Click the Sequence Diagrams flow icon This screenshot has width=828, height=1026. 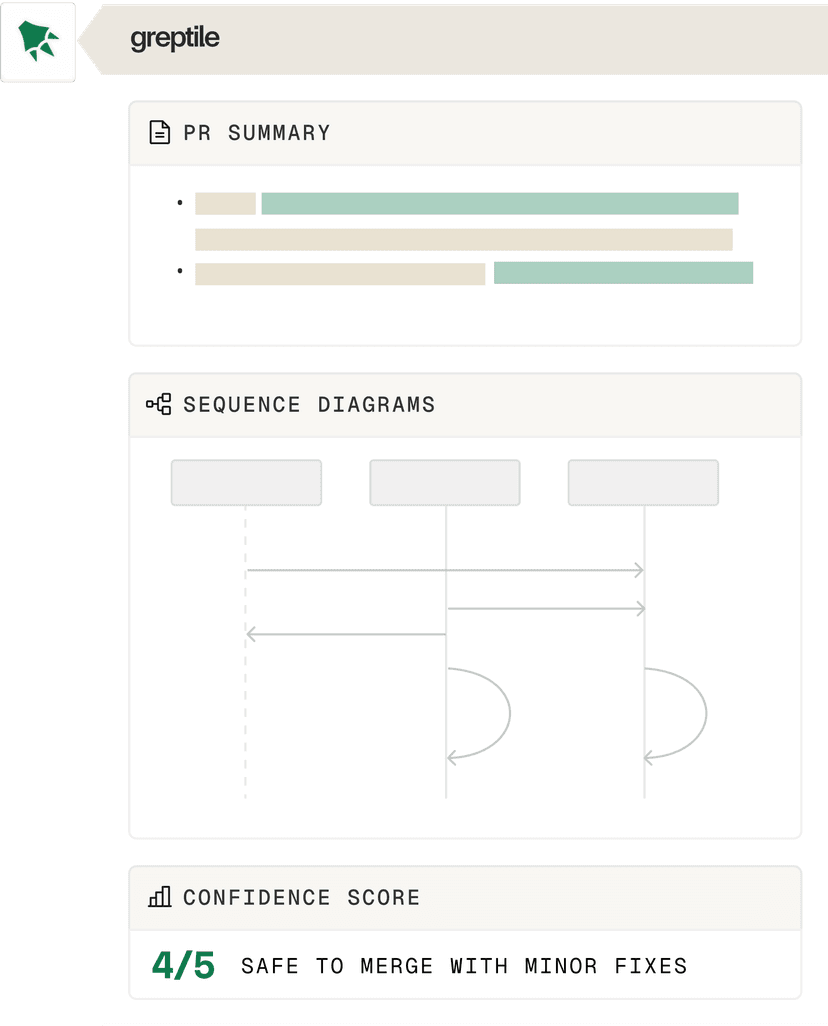159,405
